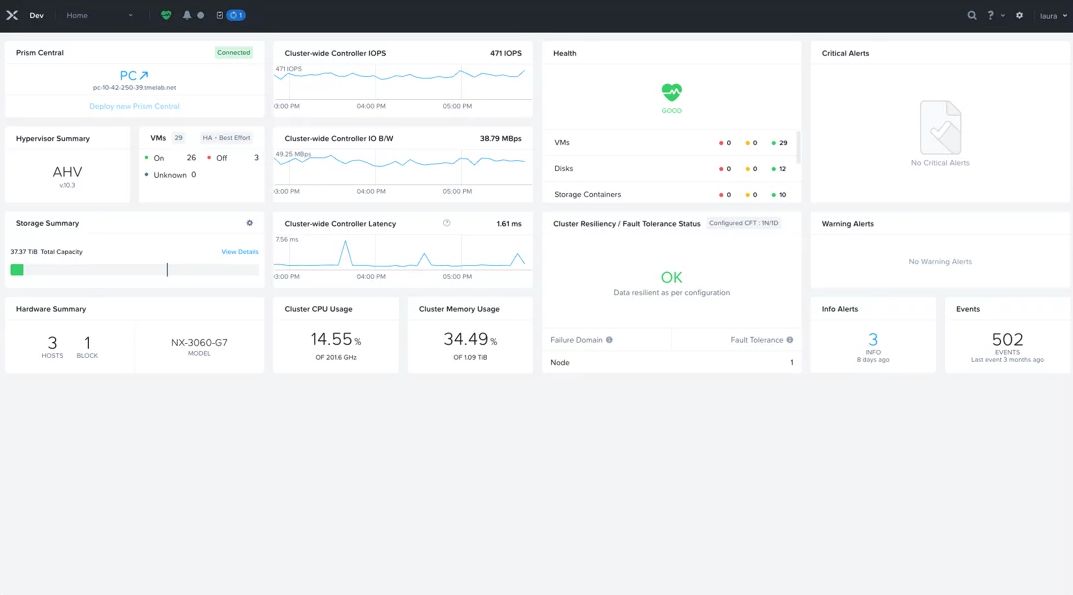Click the Configured CFT 1N/1D badge
This screenshot has width=1073, height=595.
click(743, 223)
